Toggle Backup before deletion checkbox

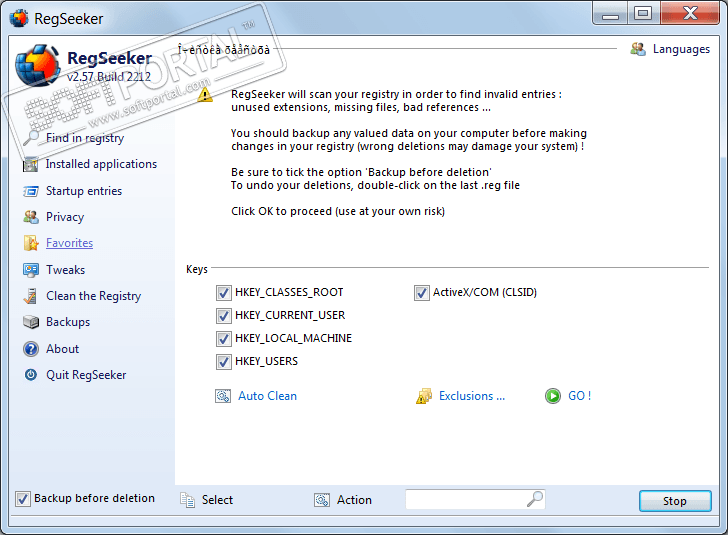(x=23, y=499)
